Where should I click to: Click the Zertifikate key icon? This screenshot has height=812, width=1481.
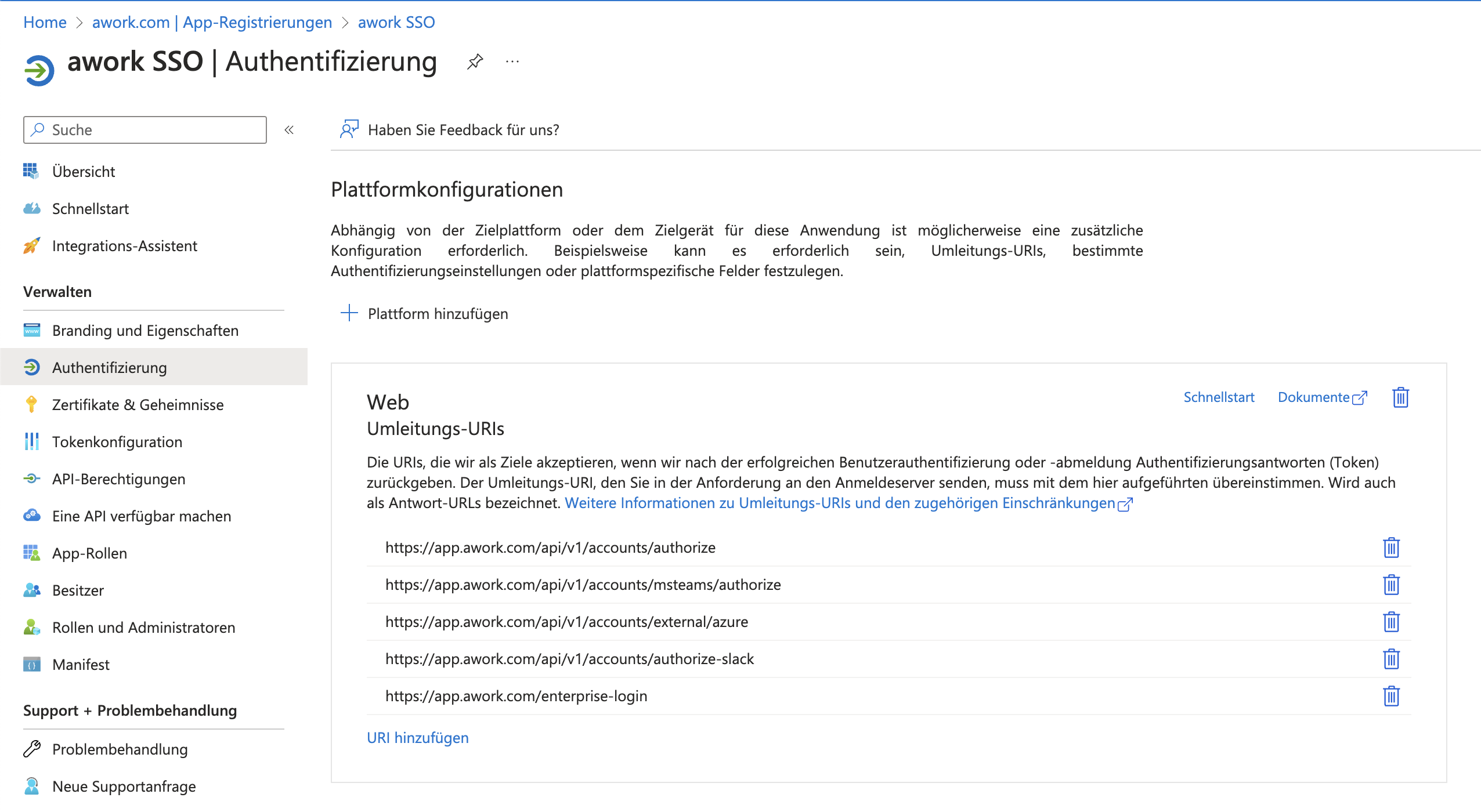32,404
